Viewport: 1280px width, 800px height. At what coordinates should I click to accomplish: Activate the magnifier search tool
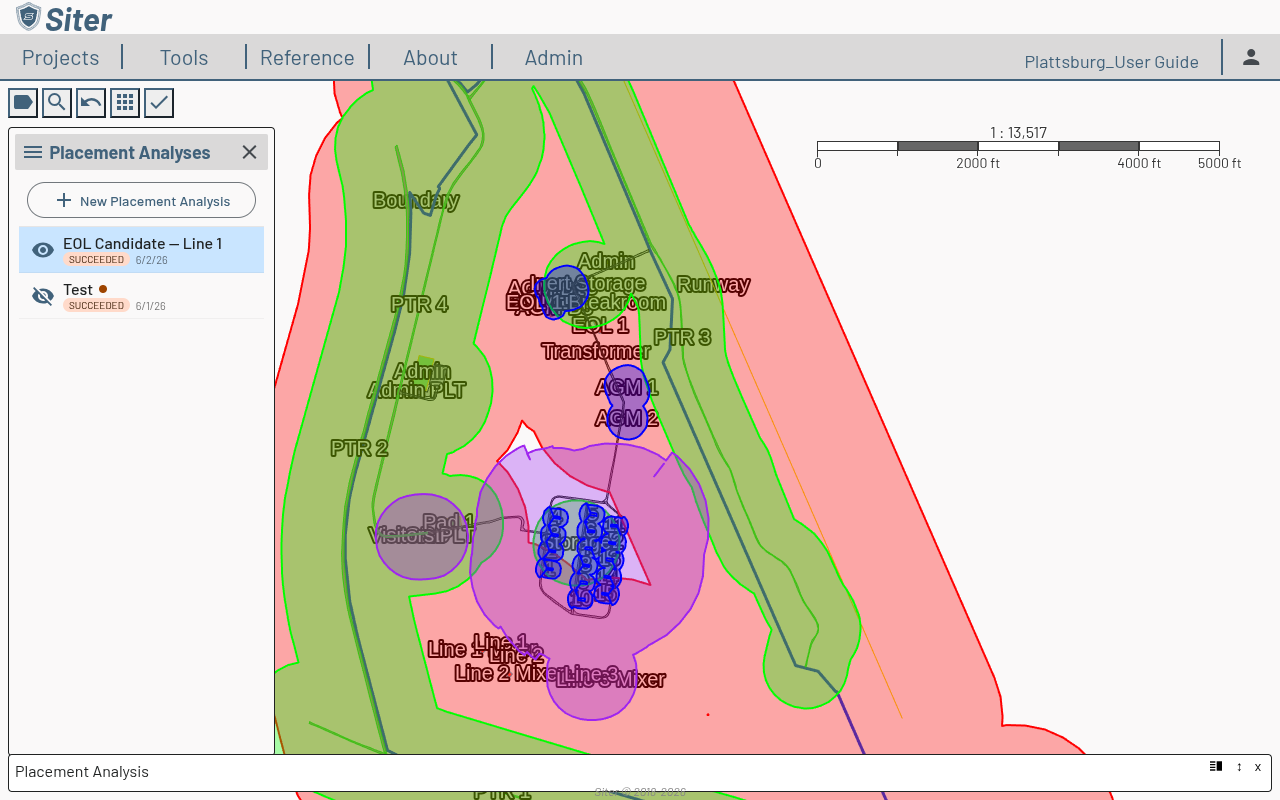click(57, 102)
